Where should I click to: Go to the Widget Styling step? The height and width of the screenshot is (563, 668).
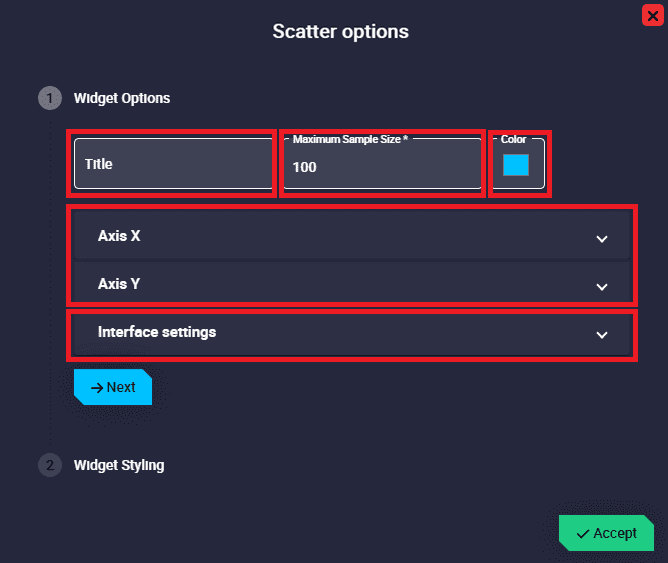[119, 465]
